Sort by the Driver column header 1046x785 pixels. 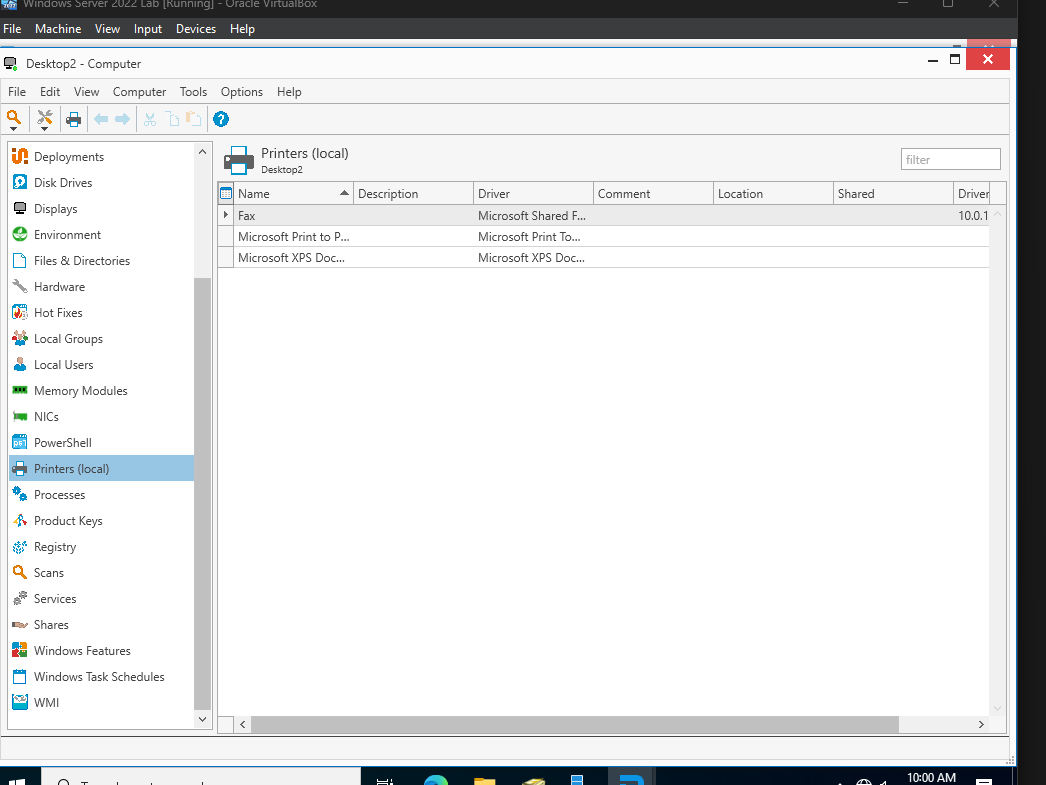click(x=533, y=193)
